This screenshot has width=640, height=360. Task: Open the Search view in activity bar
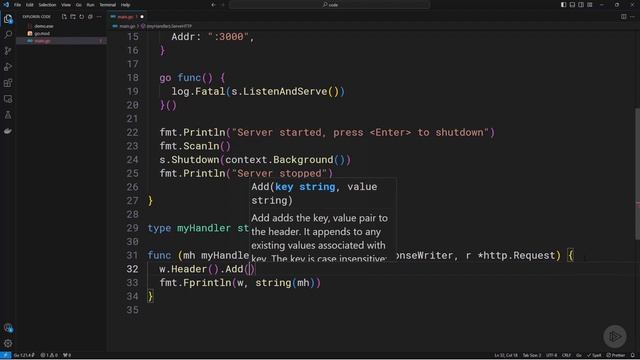click(x=8, y=35)
